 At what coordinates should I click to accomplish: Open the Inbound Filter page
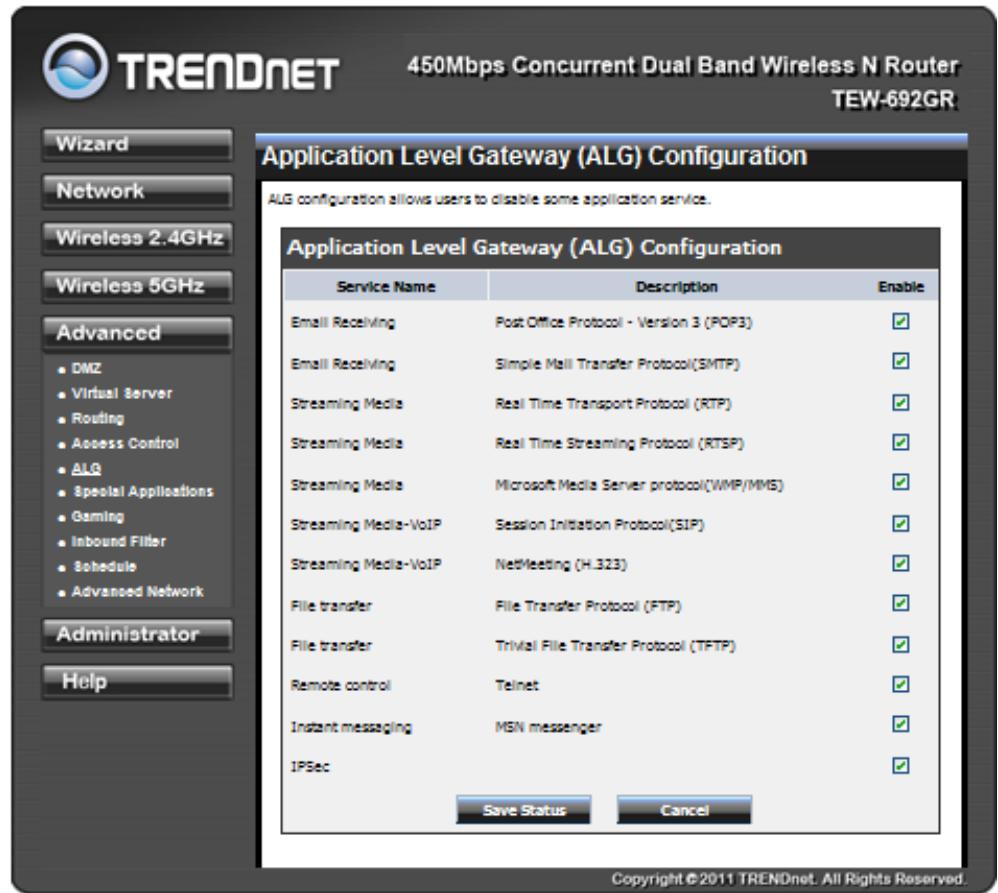(118, 541)
